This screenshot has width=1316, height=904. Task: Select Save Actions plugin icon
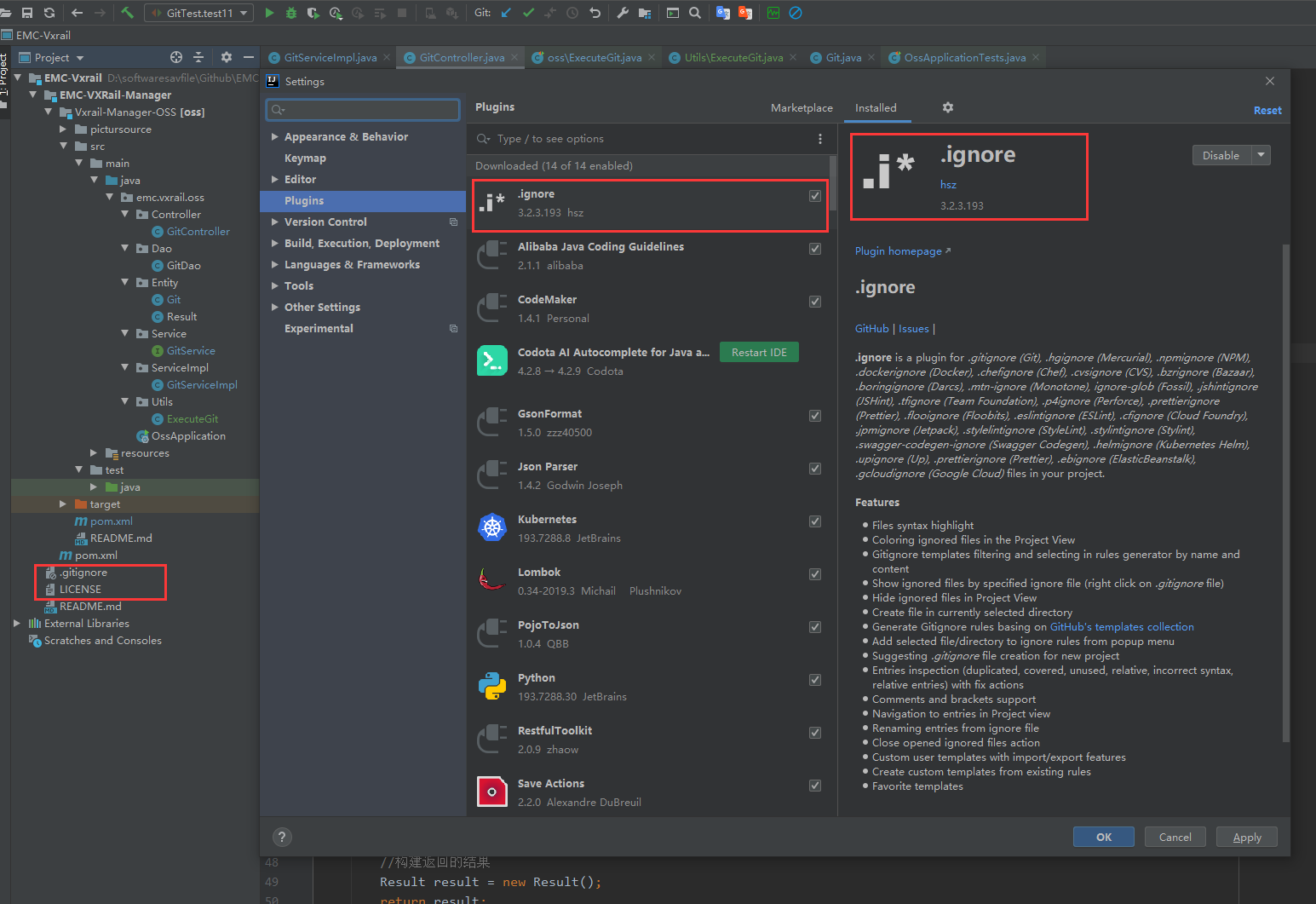pyautogui.click(x=492, y=792)
